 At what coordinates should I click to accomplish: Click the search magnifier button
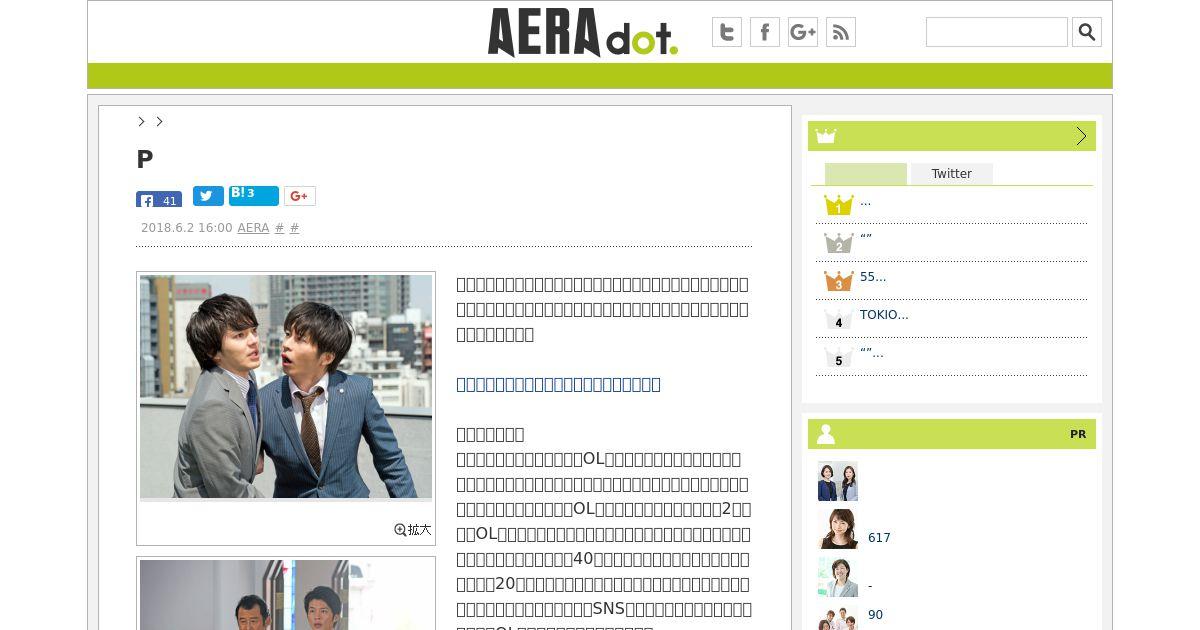1087,32
